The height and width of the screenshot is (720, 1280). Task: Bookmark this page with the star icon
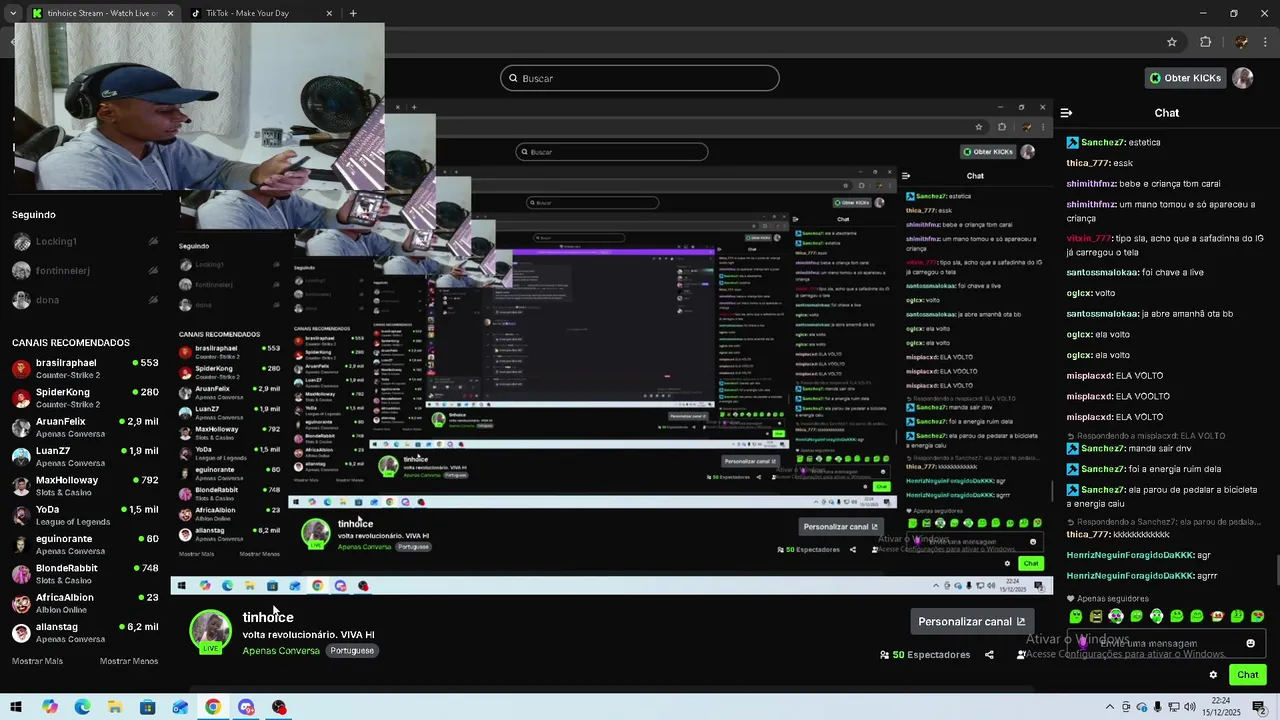click(1172, 42)
